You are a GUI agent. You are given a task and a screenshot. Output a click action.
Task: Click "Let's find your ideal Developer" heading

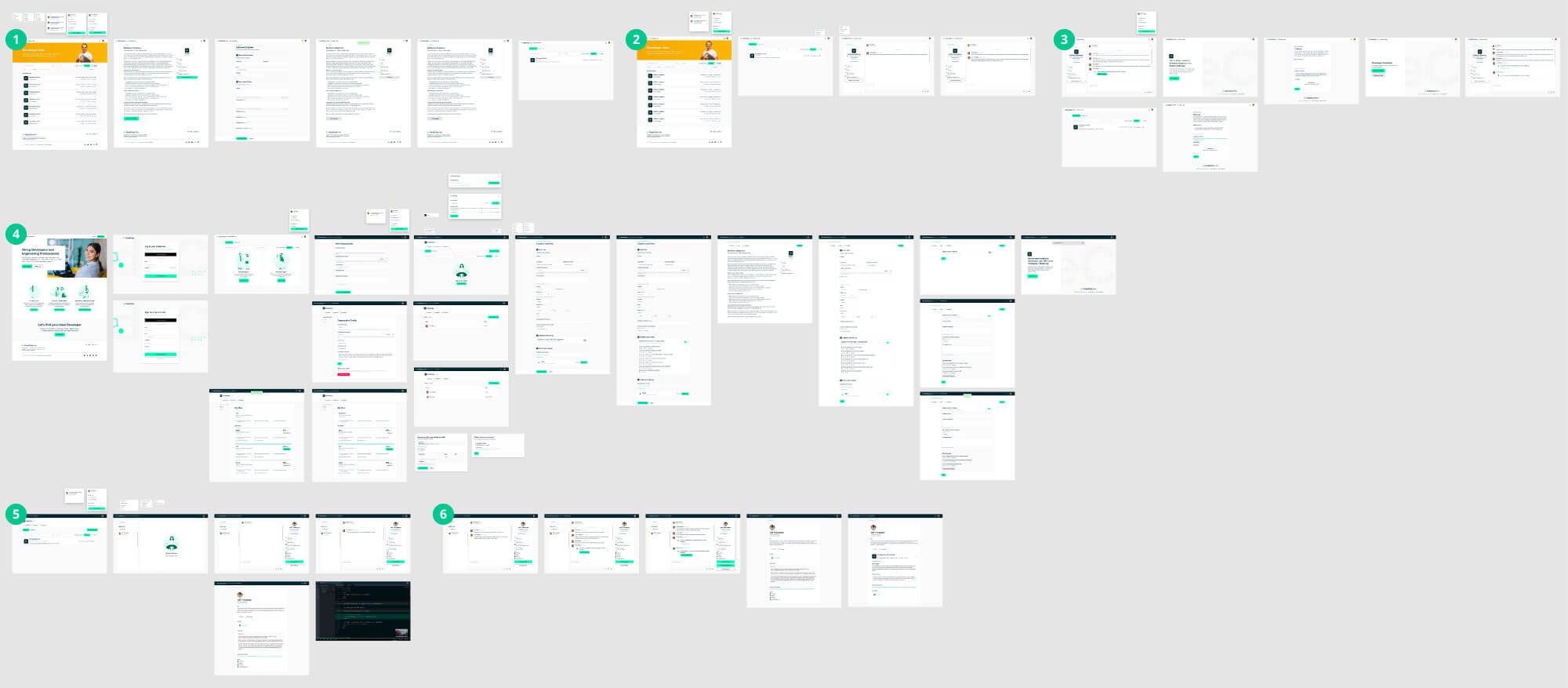tap(60, 324)
